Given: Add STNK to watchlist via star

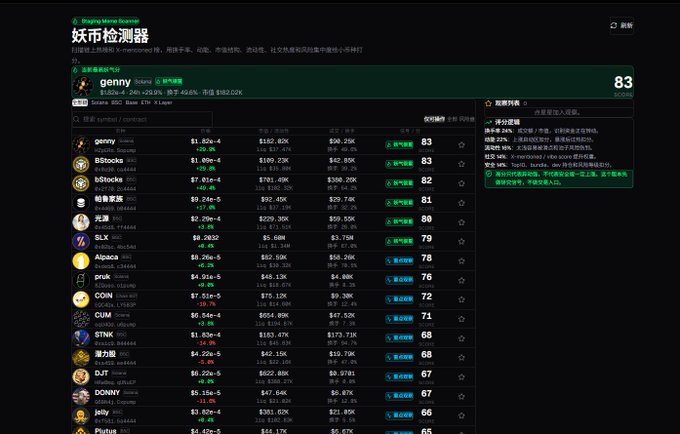Looking at the screenshot, I should coord(461,338).
